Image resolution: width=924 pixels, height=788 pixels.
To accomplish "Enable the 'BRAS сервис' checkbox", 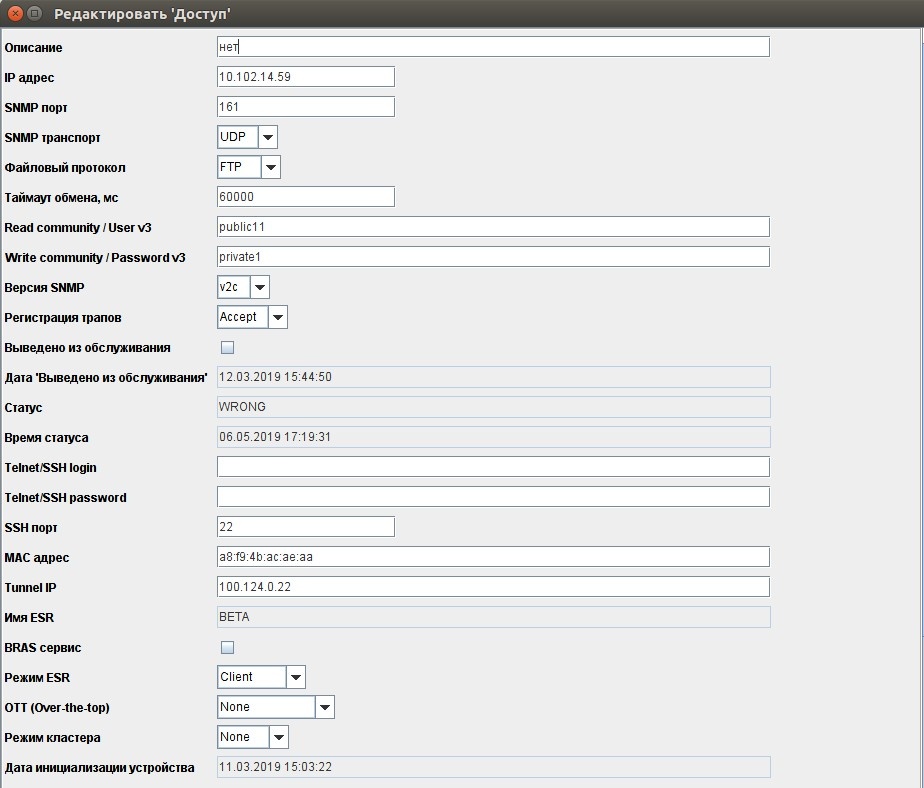I will [227, 648].
